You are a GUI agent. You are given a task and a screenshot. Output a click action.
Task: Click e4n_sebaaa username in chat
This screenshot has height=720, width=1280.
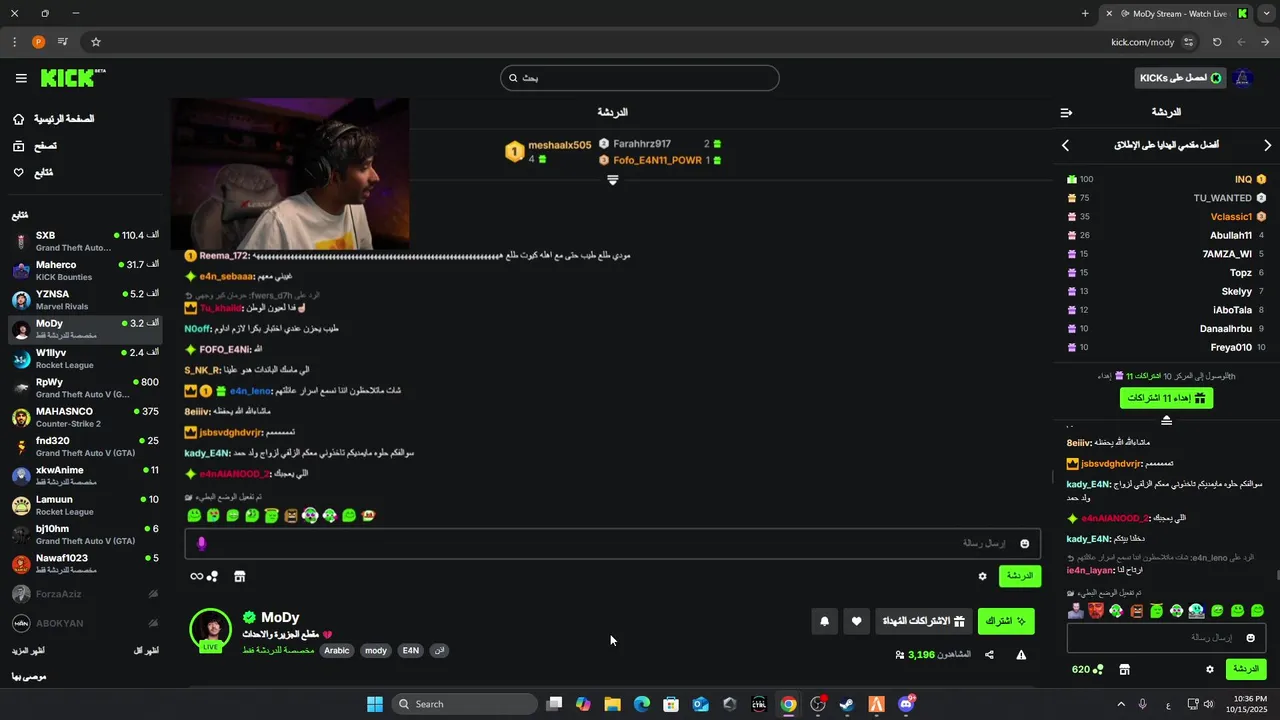[226, 276]
